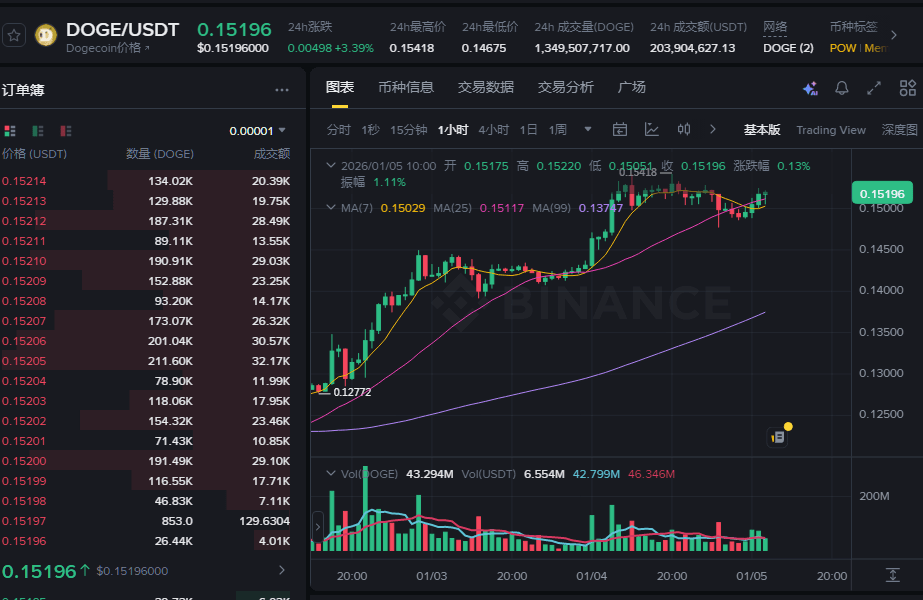Open more time intervals dropdown arrow
The width and height of the screenshot is (923, 600).
pyautogui.click(x=587, y=130)
